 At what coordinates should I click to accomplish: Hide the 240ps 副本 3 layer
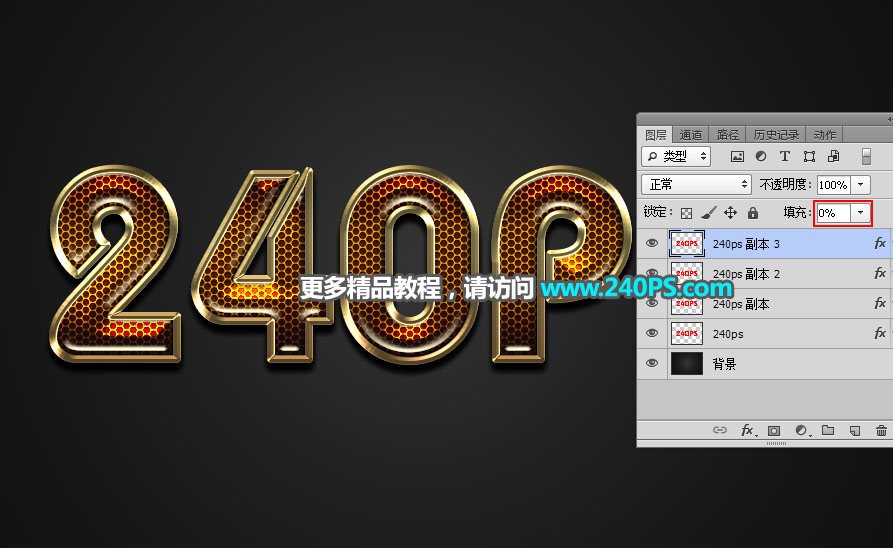[652, 243]
